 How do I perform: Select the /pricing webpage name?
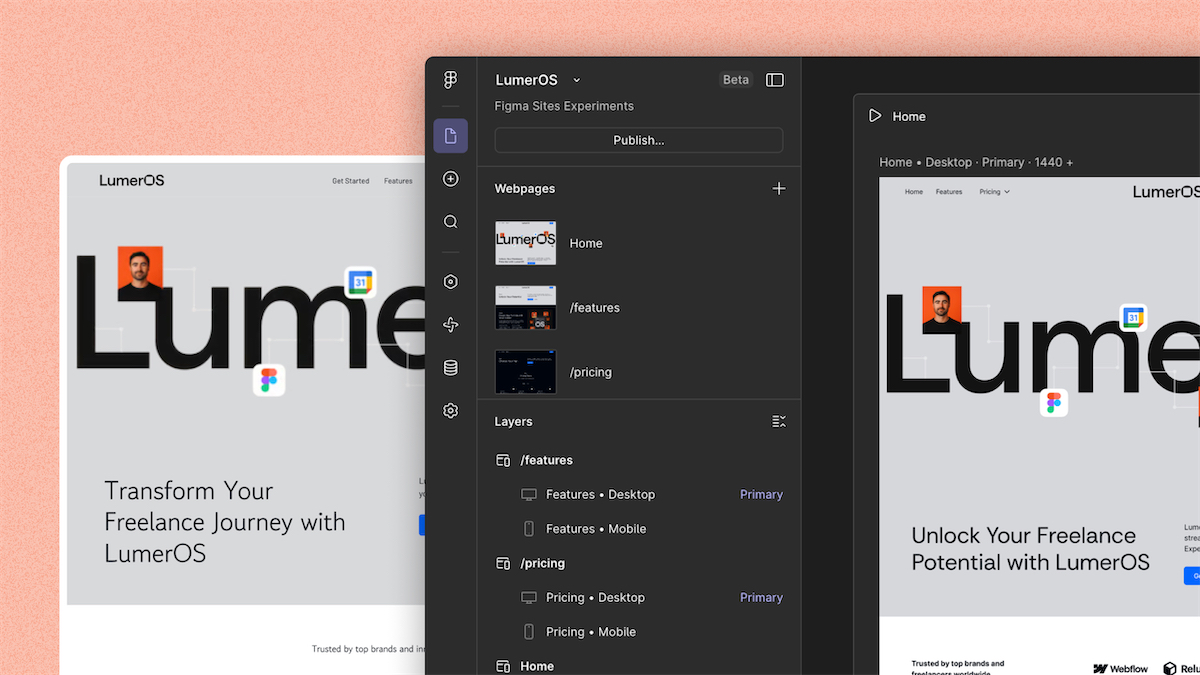591,372
